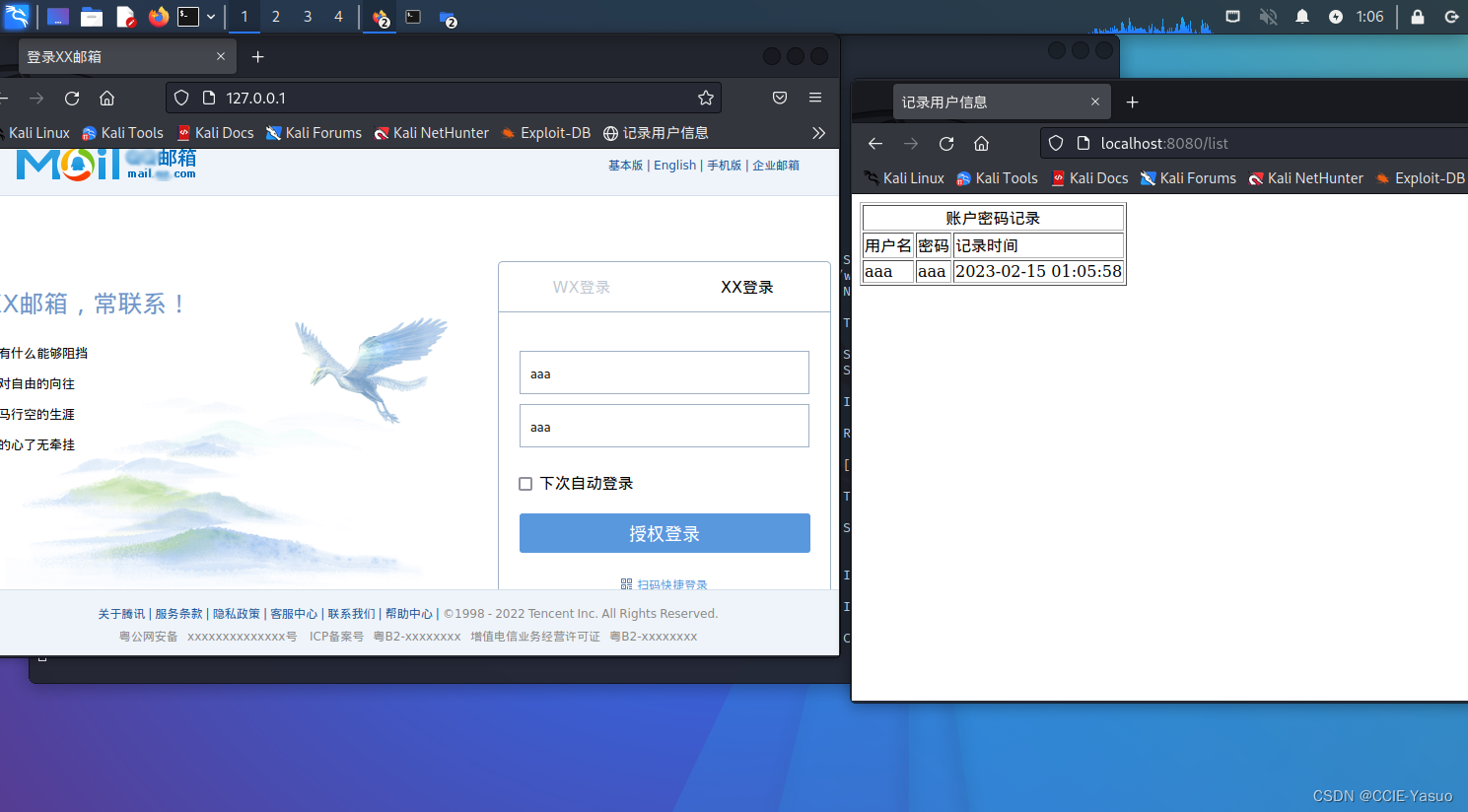Image resolution: width=1468 pixels, height=812 pixels.
Task: Open the 服务条款 footer link
Action: tap(178, 614)
